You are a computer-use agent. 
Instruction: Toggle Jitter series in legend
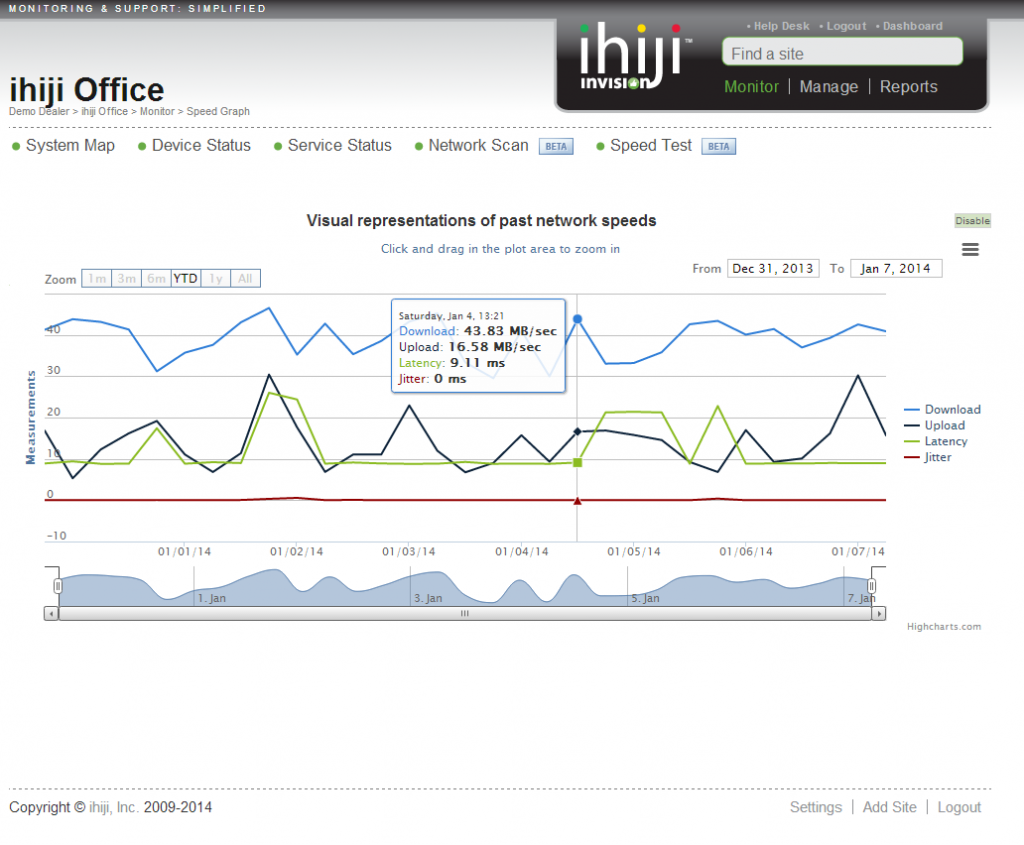click(928, 457)
